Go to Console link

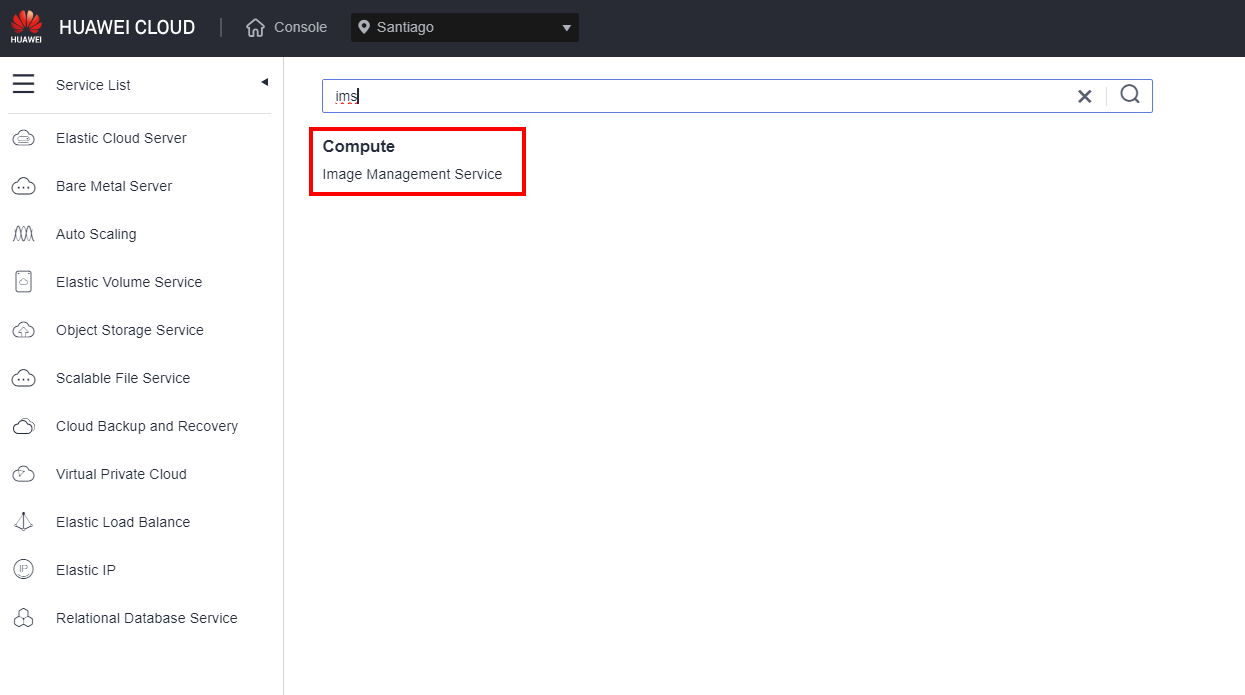(300, 28)
